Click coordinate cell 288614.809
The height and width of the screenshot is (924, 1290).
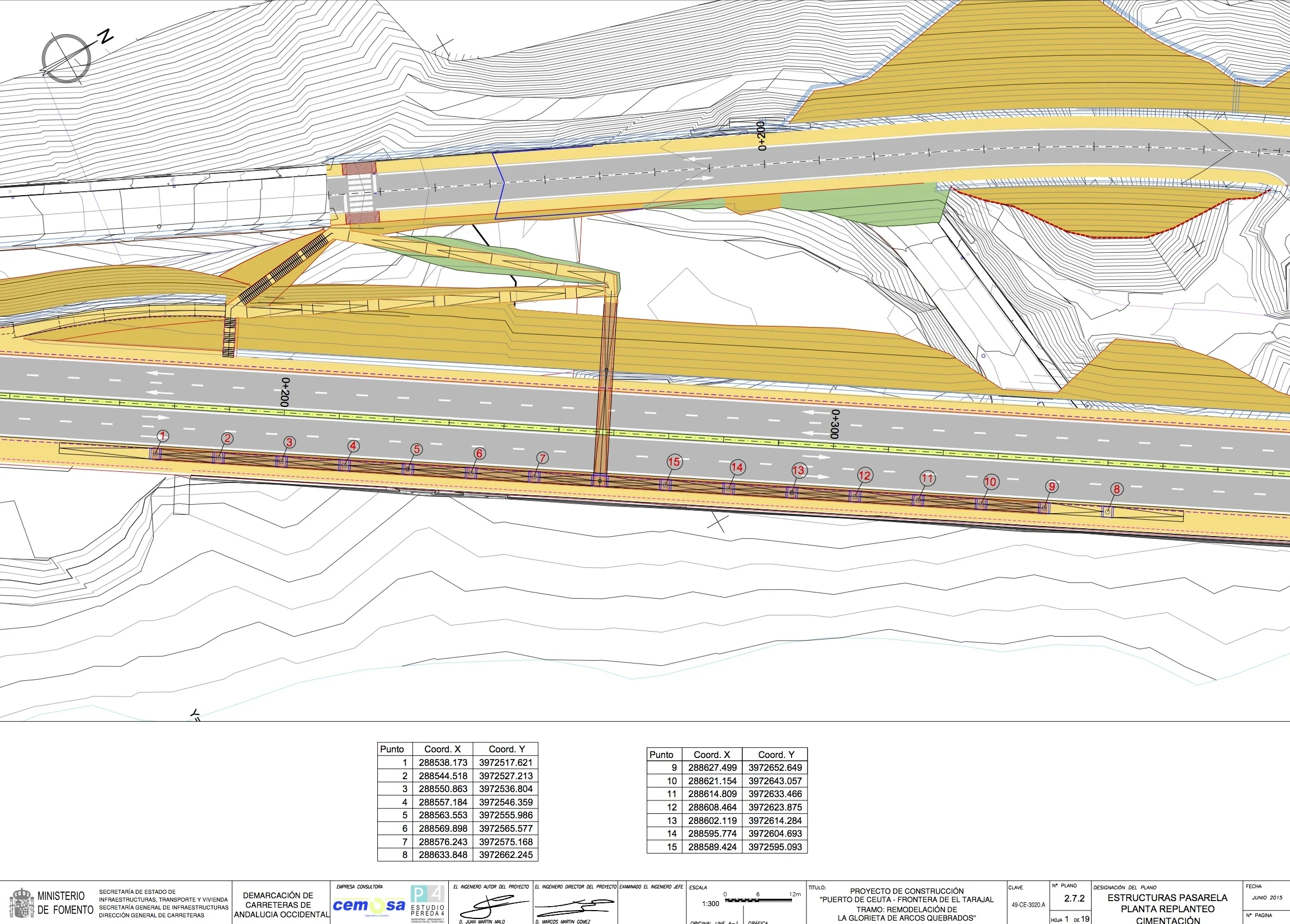coord(712,794)
